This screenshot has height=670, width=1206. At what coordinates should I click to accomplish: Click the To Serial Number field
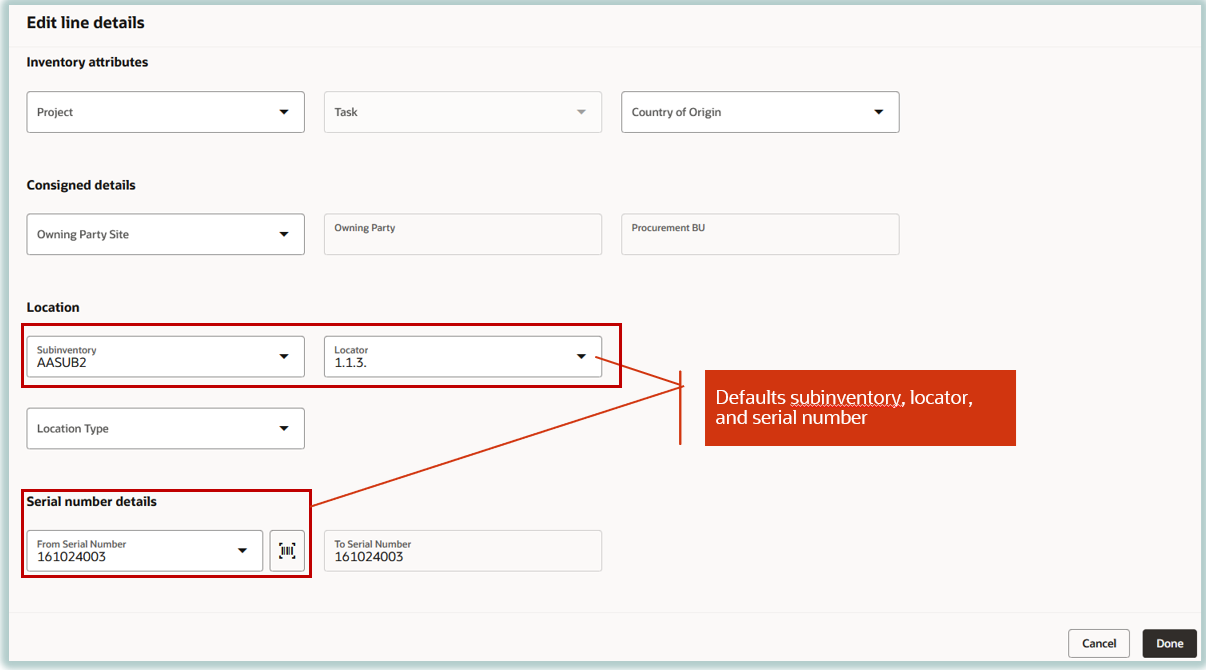[463, 551]
